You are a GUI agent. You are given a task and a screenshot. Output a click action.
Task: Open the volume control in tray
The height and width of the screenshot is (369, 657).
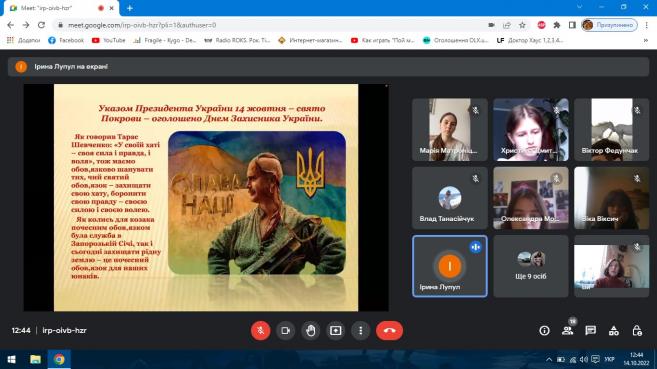(x=583, y=359)
